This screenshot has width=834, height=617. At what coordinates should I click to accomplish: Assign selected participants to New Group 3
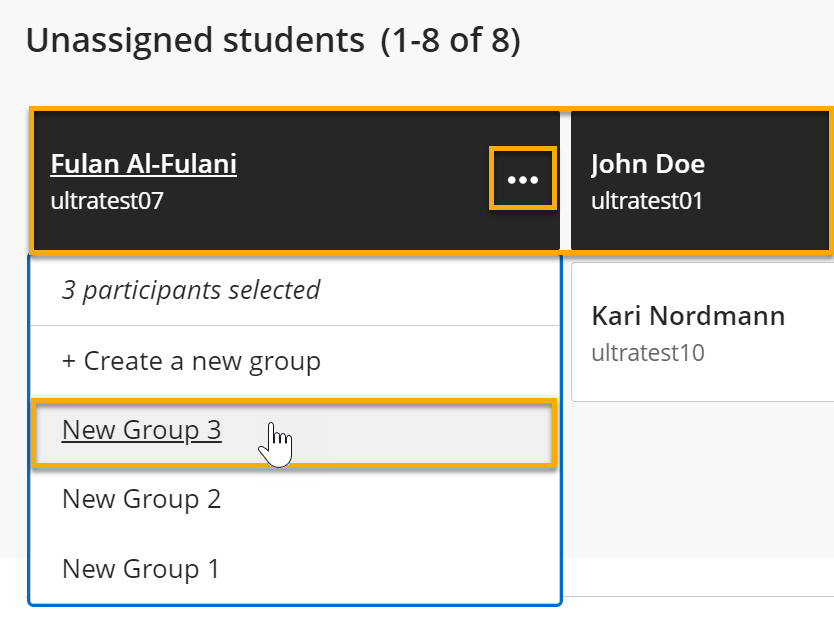pyautogui.click(x=141, y=430)
